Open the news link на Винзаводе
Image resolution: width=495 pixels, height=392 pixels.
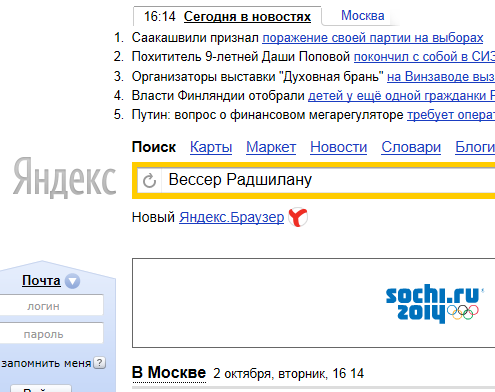click(441, 77)
